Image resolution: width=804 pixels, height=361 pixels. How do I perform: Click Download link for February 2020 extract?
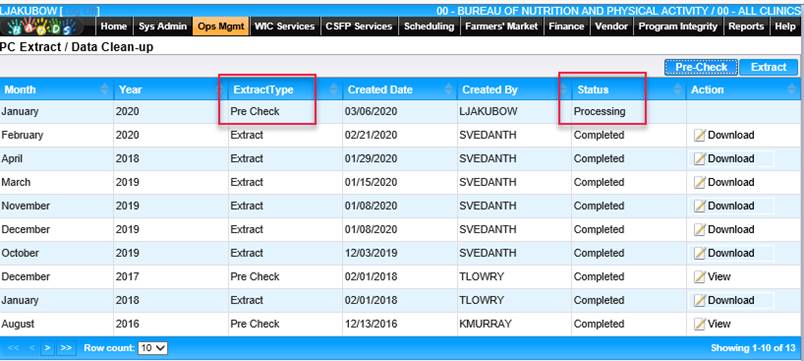click(731, 135)
